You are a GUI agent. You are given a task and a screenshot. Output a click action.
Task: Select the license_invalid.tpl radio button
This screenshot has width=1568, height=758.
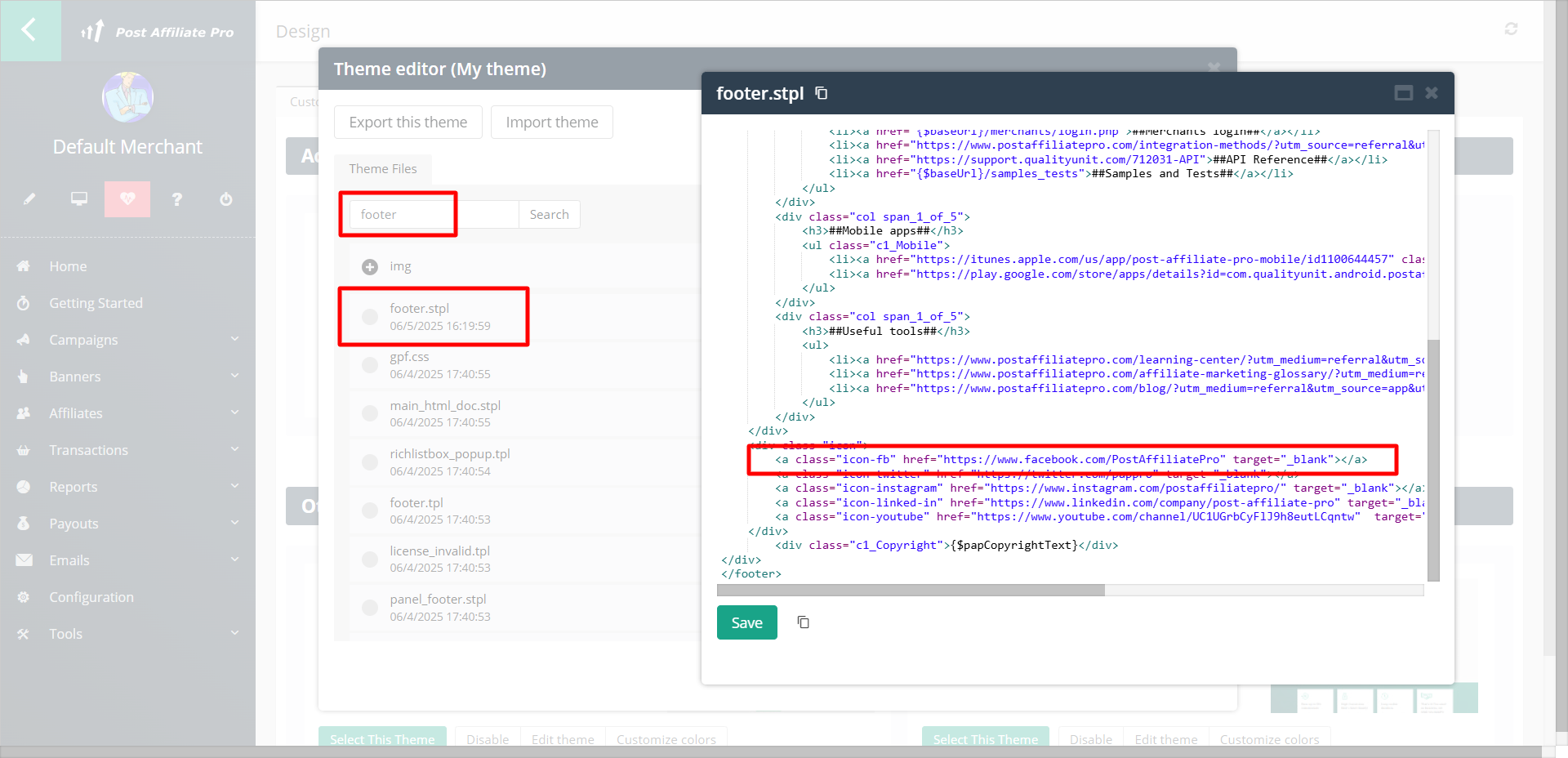pos(370,559)
